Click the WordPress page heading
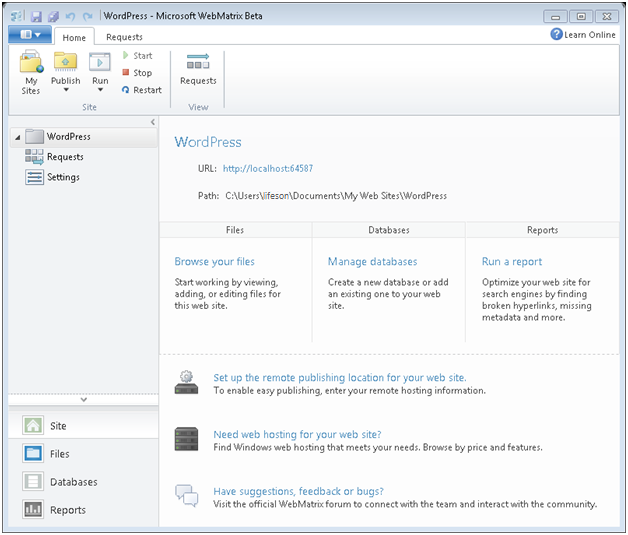Image resolution: width=628 pixels, height=535 pixels. pyautogui.click(x=208, y=142)
